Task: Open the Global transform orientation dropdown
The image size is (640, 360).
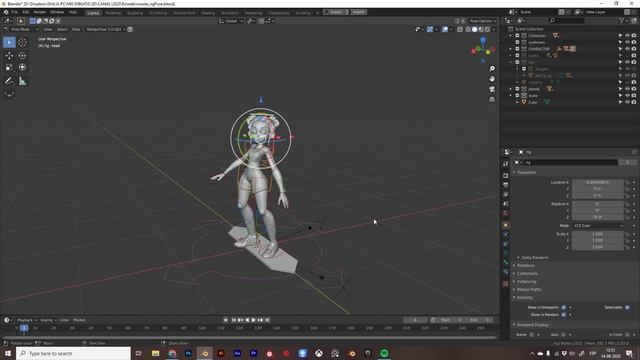Action: [x=231, y=21]
